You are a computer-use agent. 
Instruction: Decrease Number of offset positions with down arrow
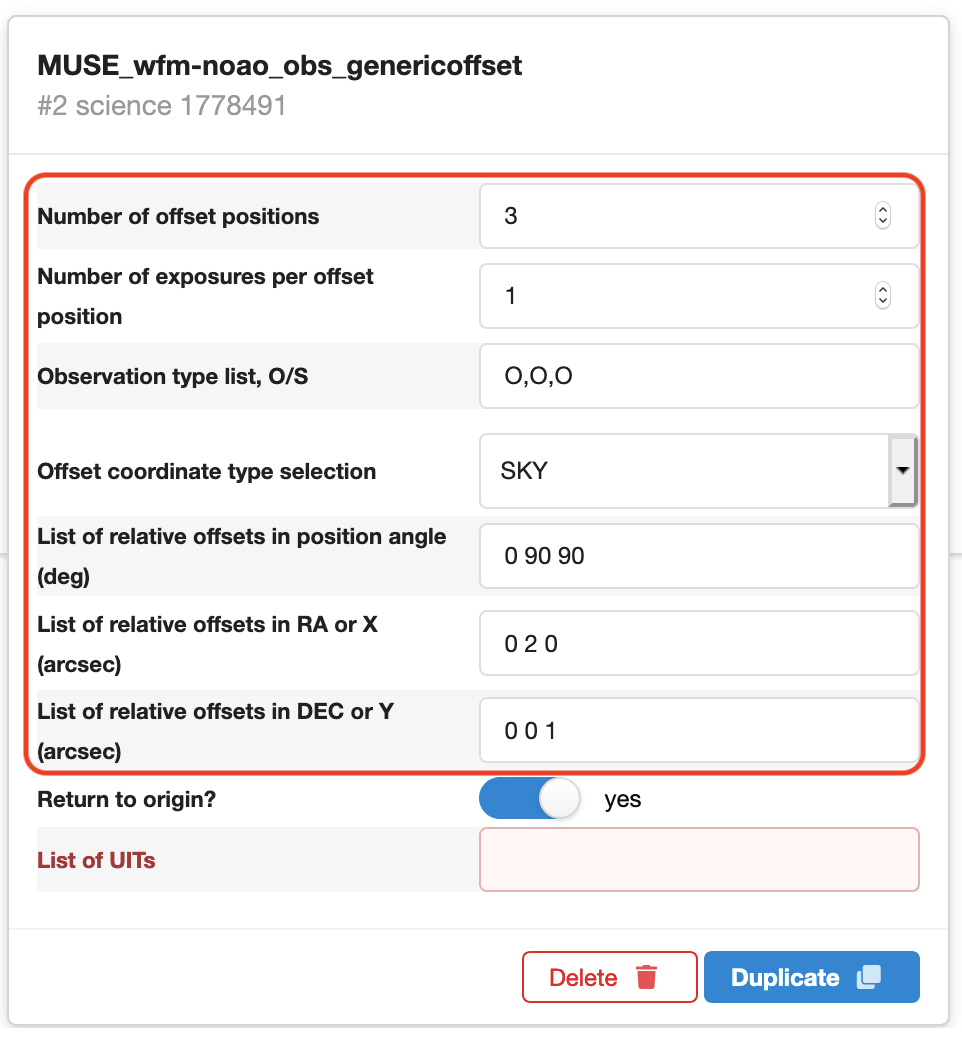pos(883,222)
